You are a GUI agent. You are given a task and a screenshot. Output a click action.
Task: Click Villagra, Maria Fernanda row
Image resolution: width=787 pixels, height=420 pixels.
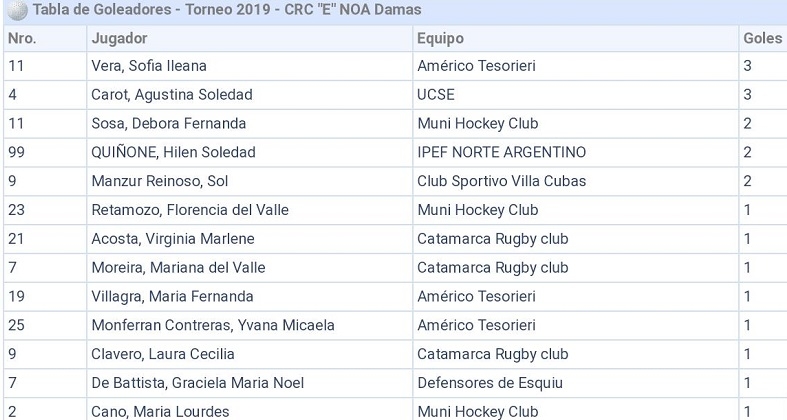(172, 297)
